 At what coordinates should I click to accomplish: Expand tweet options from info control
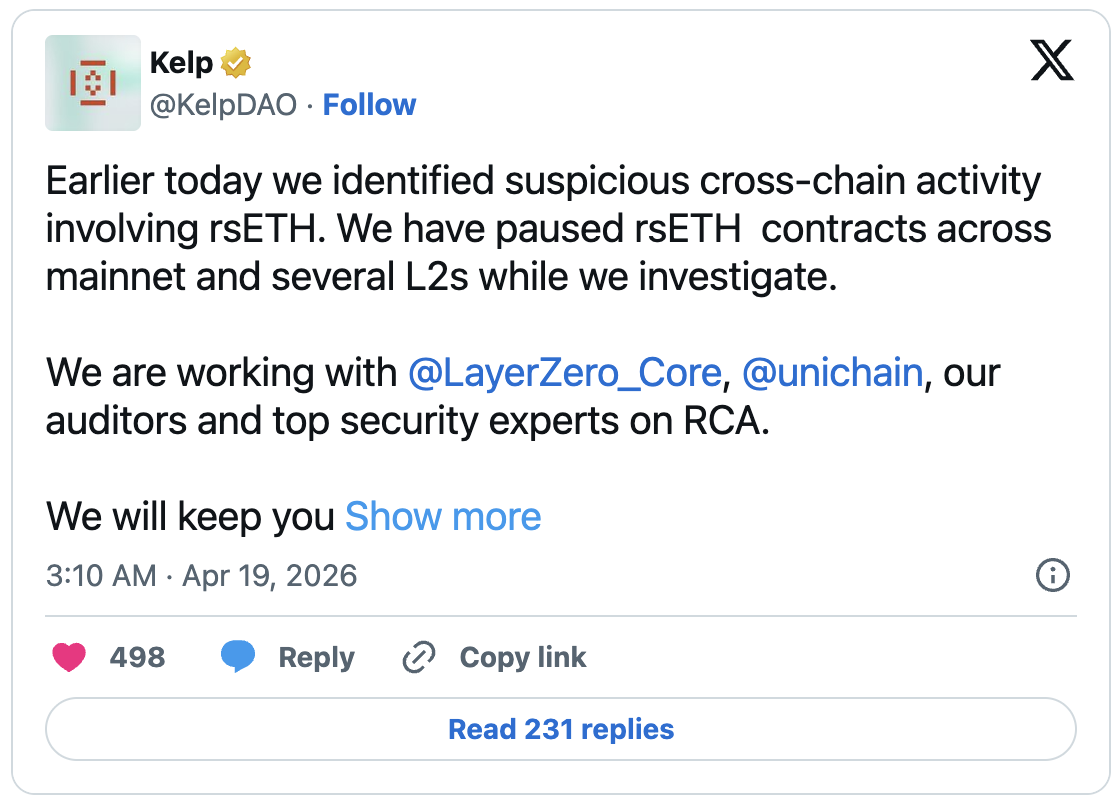pyautogui.click(x=1053, y=576)
